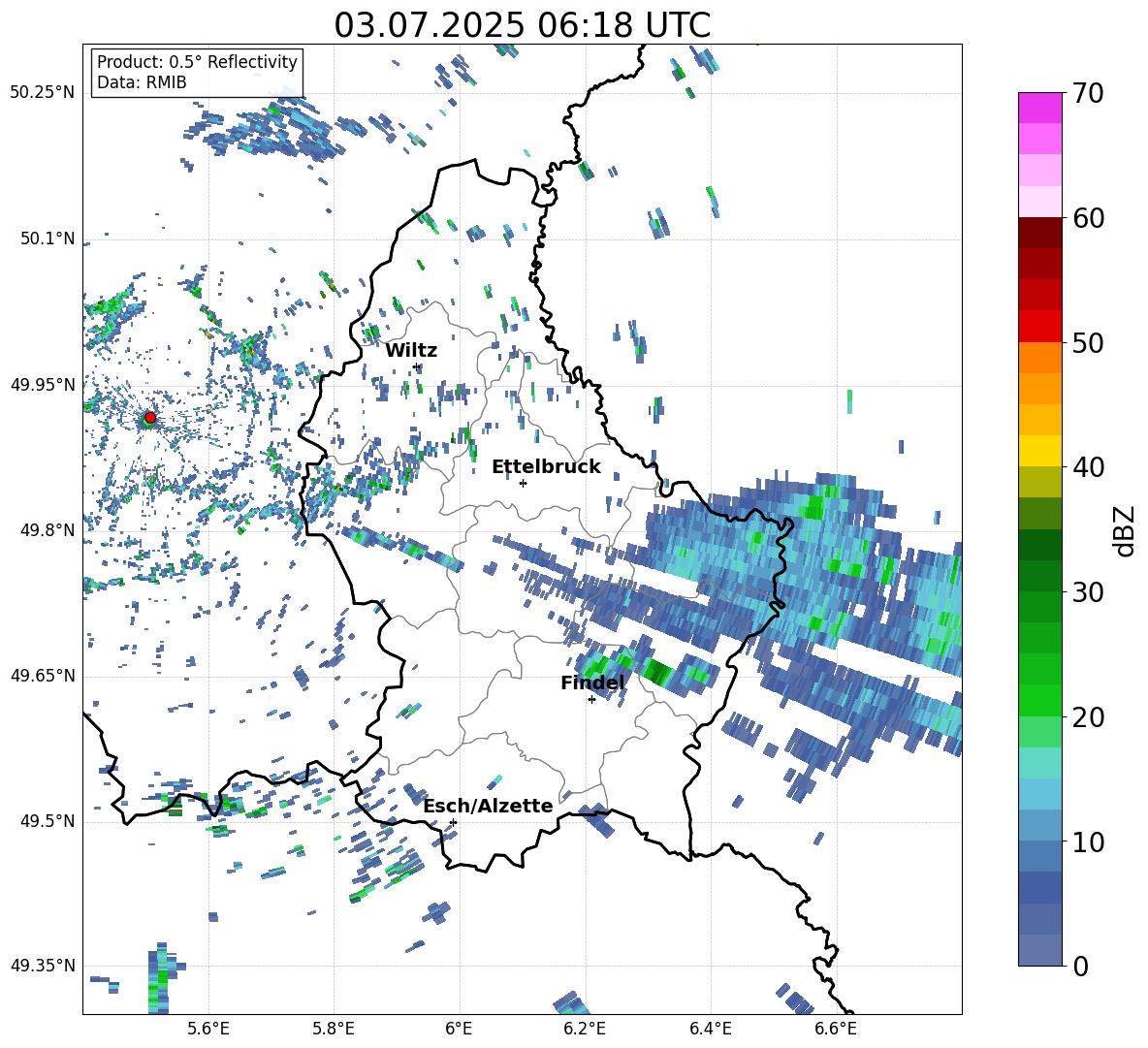Click the Ettelbruck station cross marker

tap(523, 483)
